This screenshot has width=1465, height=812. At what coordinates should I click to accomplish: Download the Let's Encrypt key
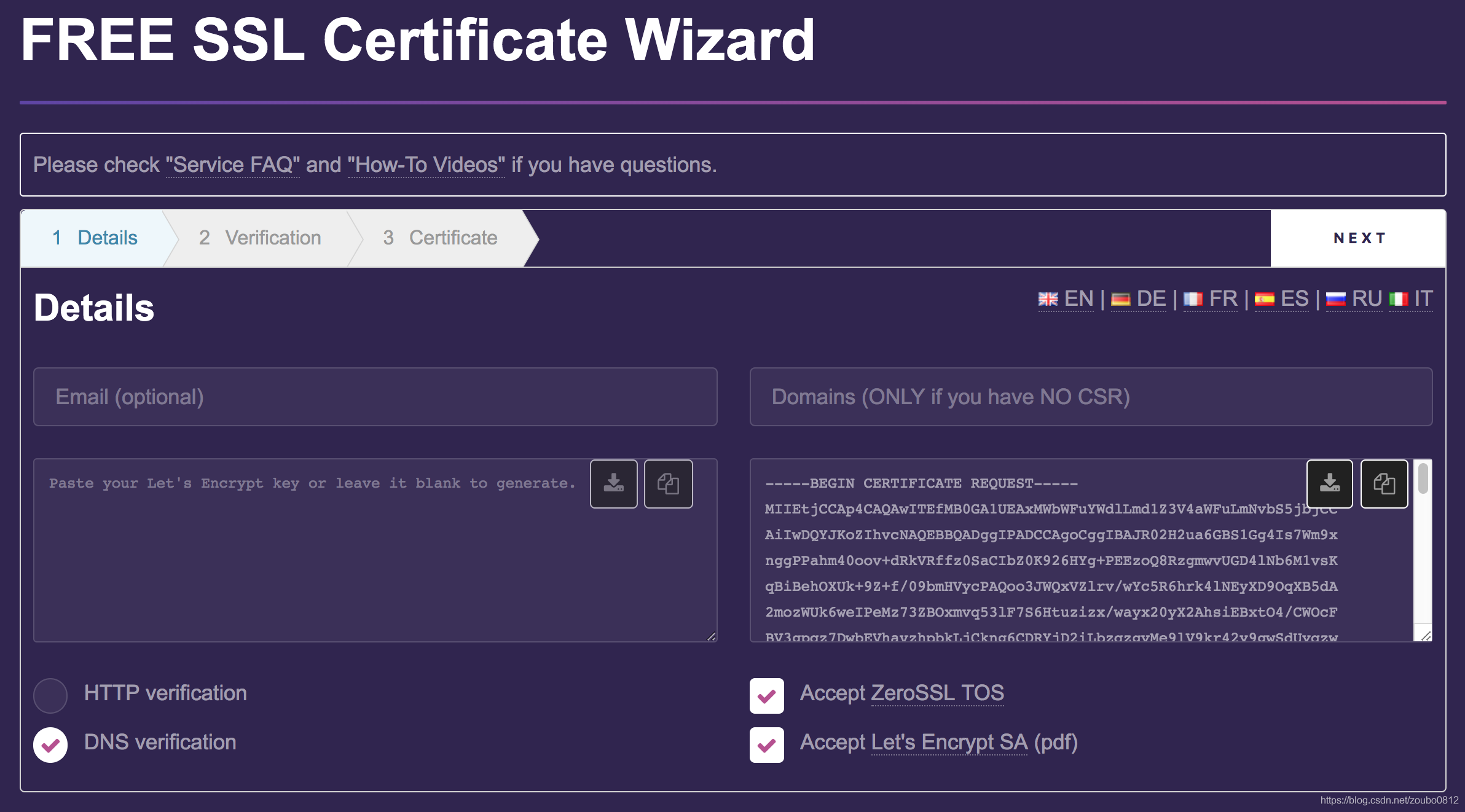click(613, 484)
